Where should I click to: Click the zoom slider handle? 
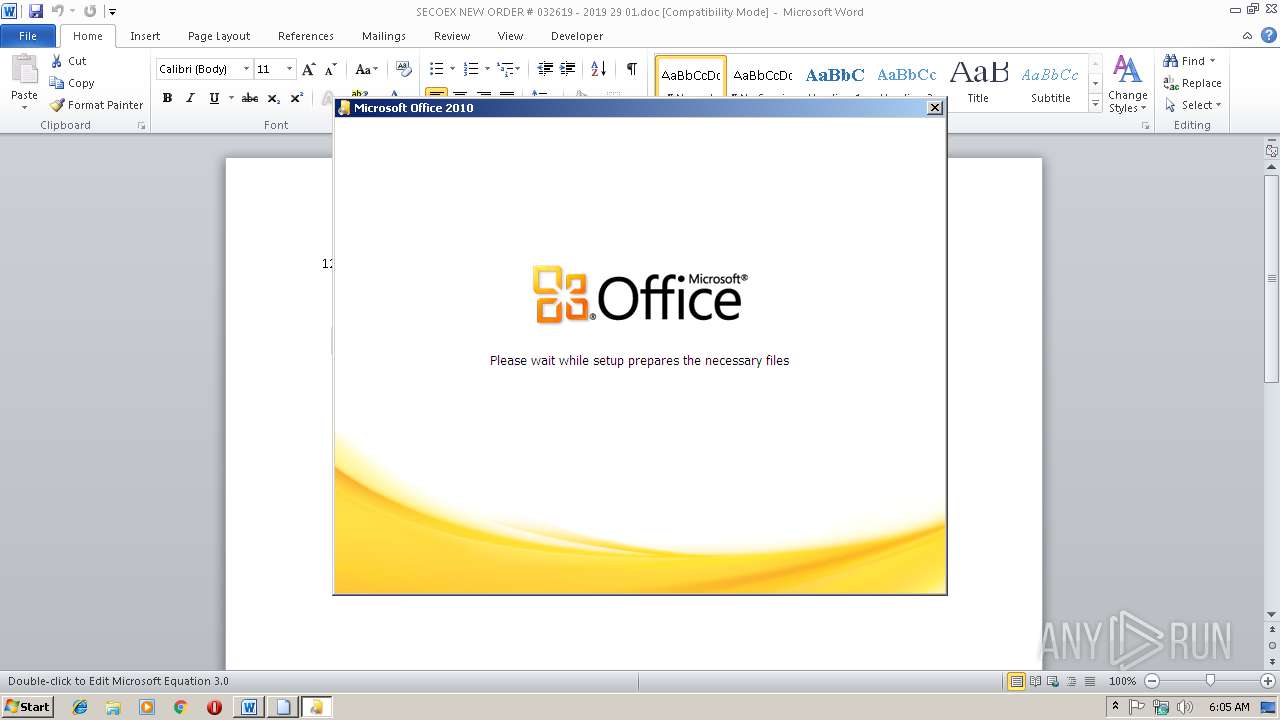point(1210,681)
